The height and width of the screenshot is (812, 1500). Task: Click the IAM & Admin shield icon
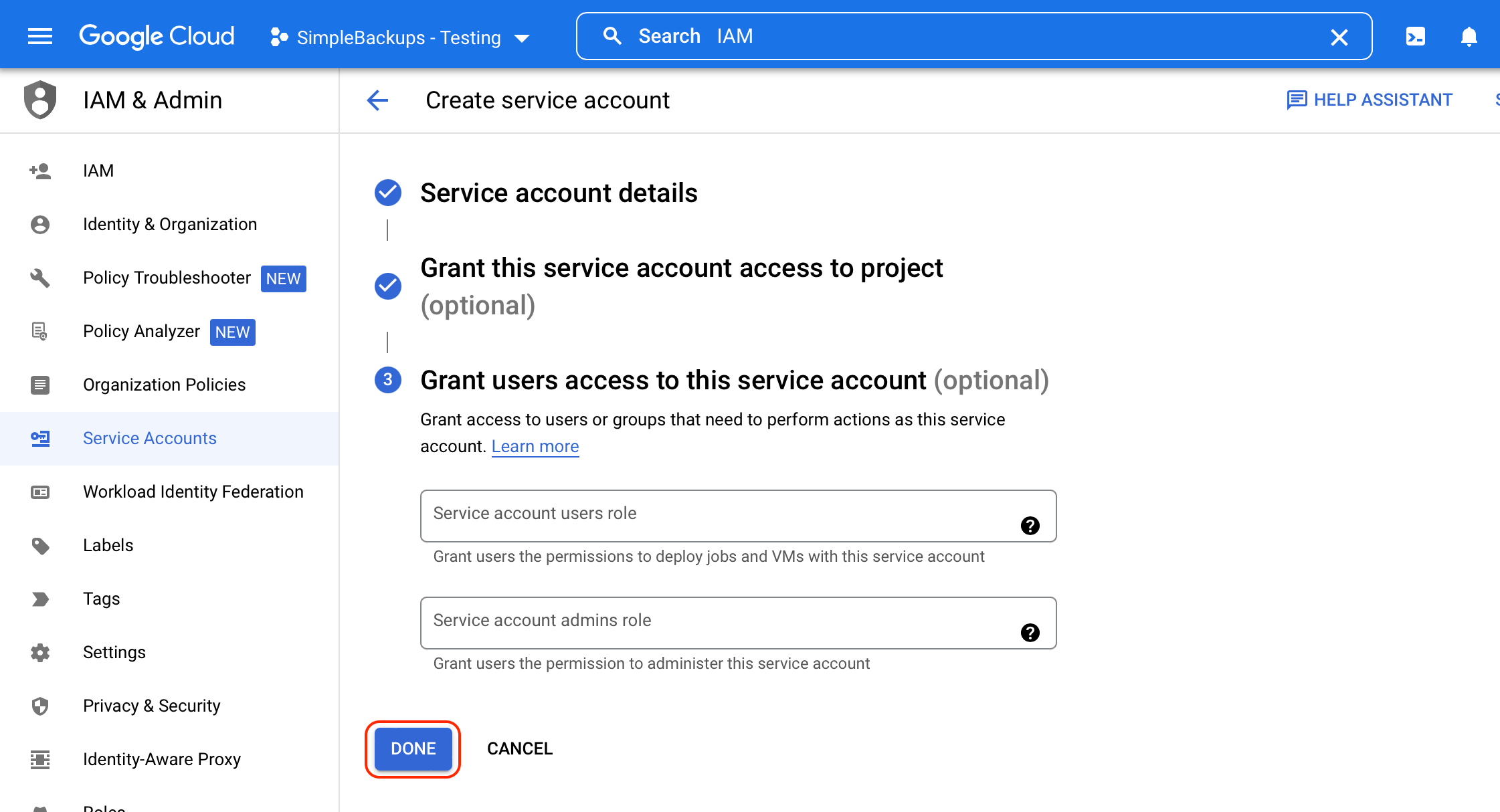40,100
